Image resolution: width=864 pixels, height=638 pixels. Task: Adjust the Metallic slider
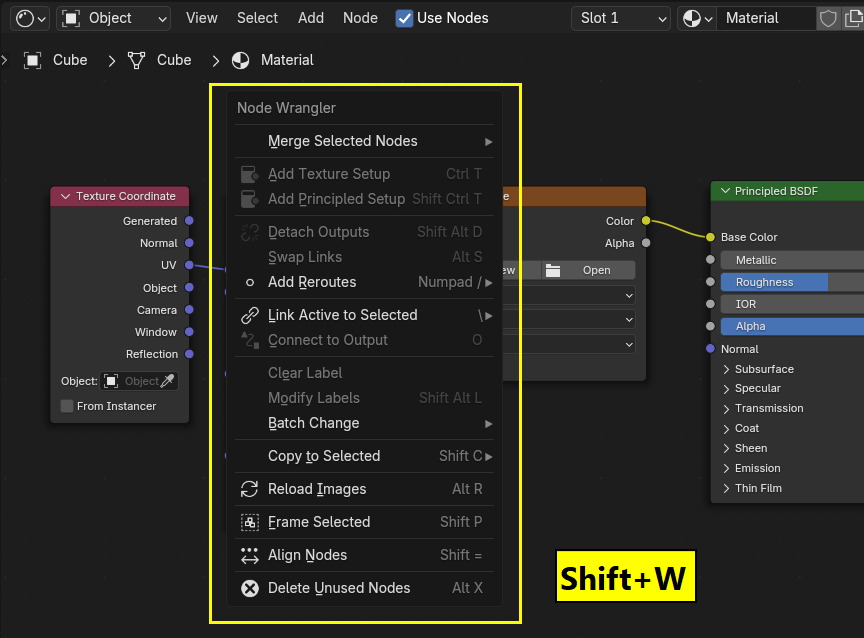792,260
